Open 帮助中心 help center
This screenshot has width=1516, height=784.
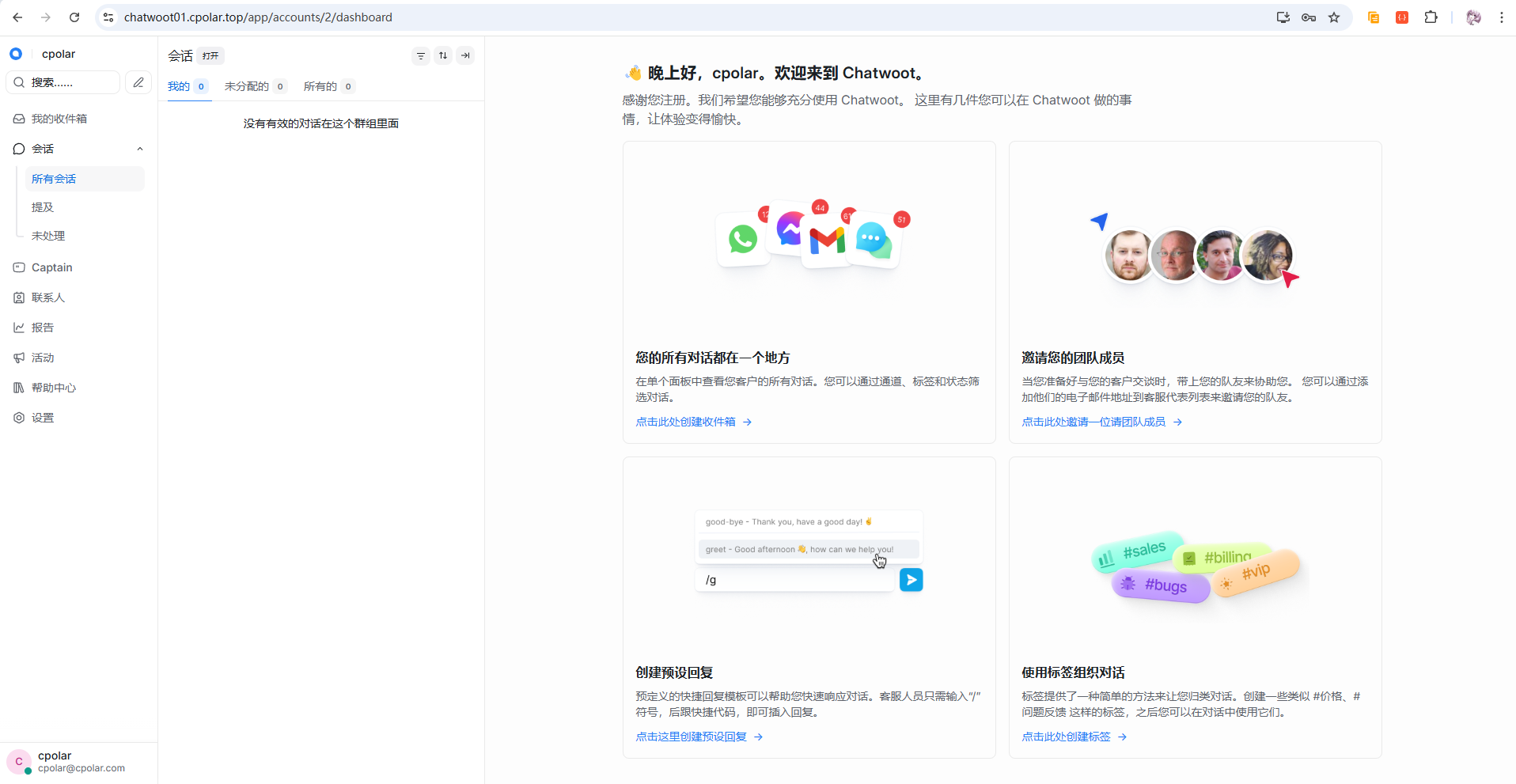coord(54,388)
